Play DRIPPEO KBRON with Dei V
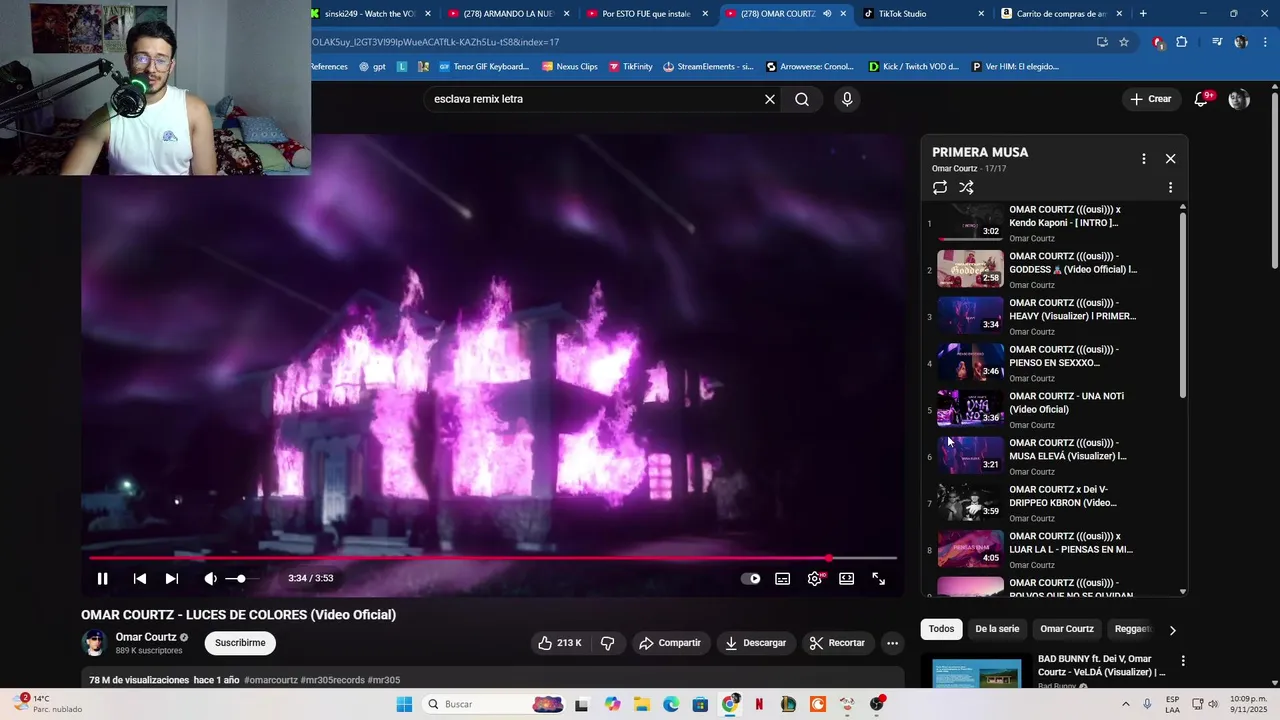 [x=1050, y=503]
